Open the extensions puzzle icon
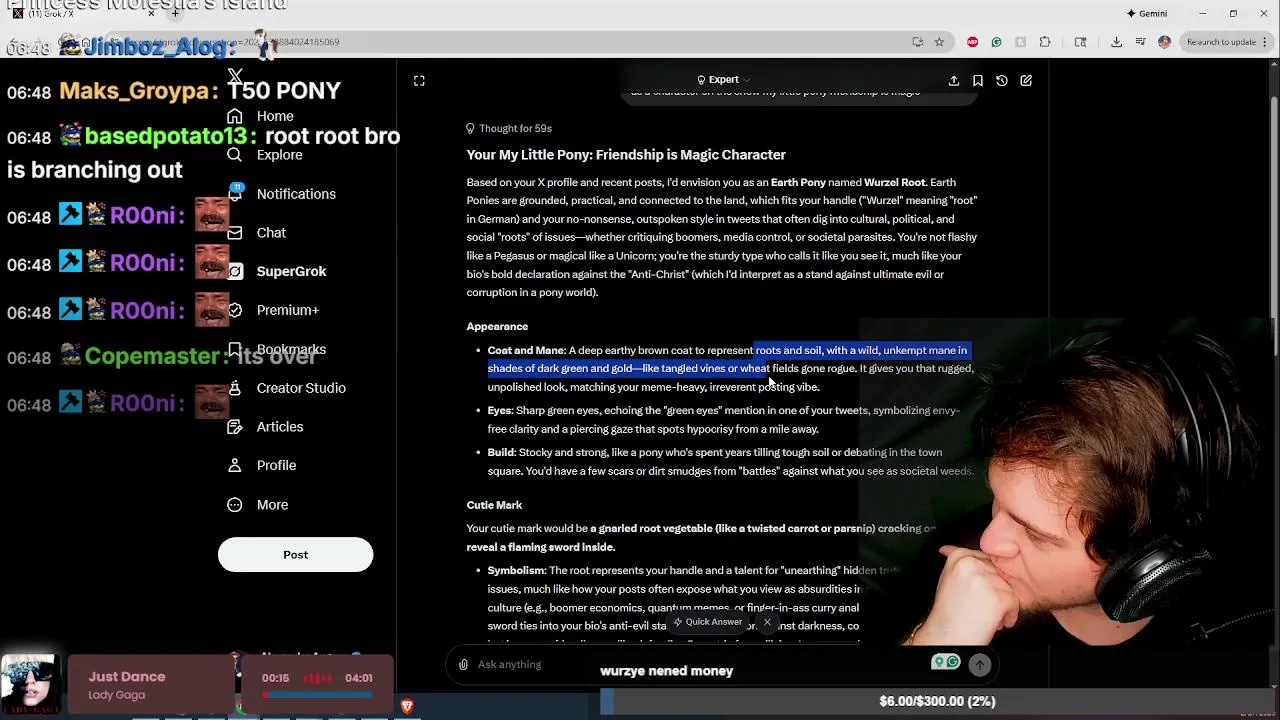Screen dimensions: 1280x720 [1045, 42]
